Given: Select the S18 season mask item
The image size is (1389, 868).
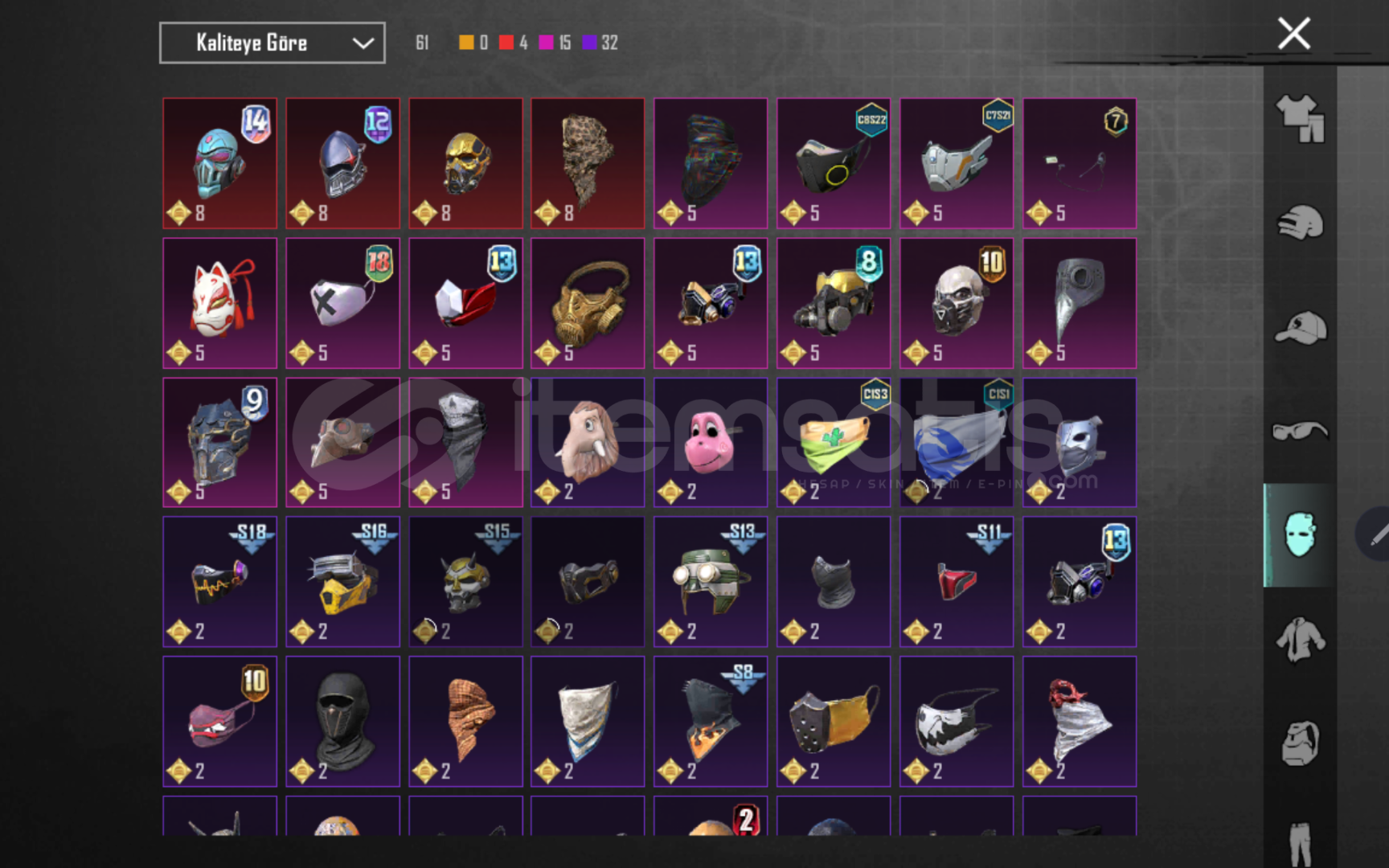Looking at the screenshot, I should click(x=219, y=582).
